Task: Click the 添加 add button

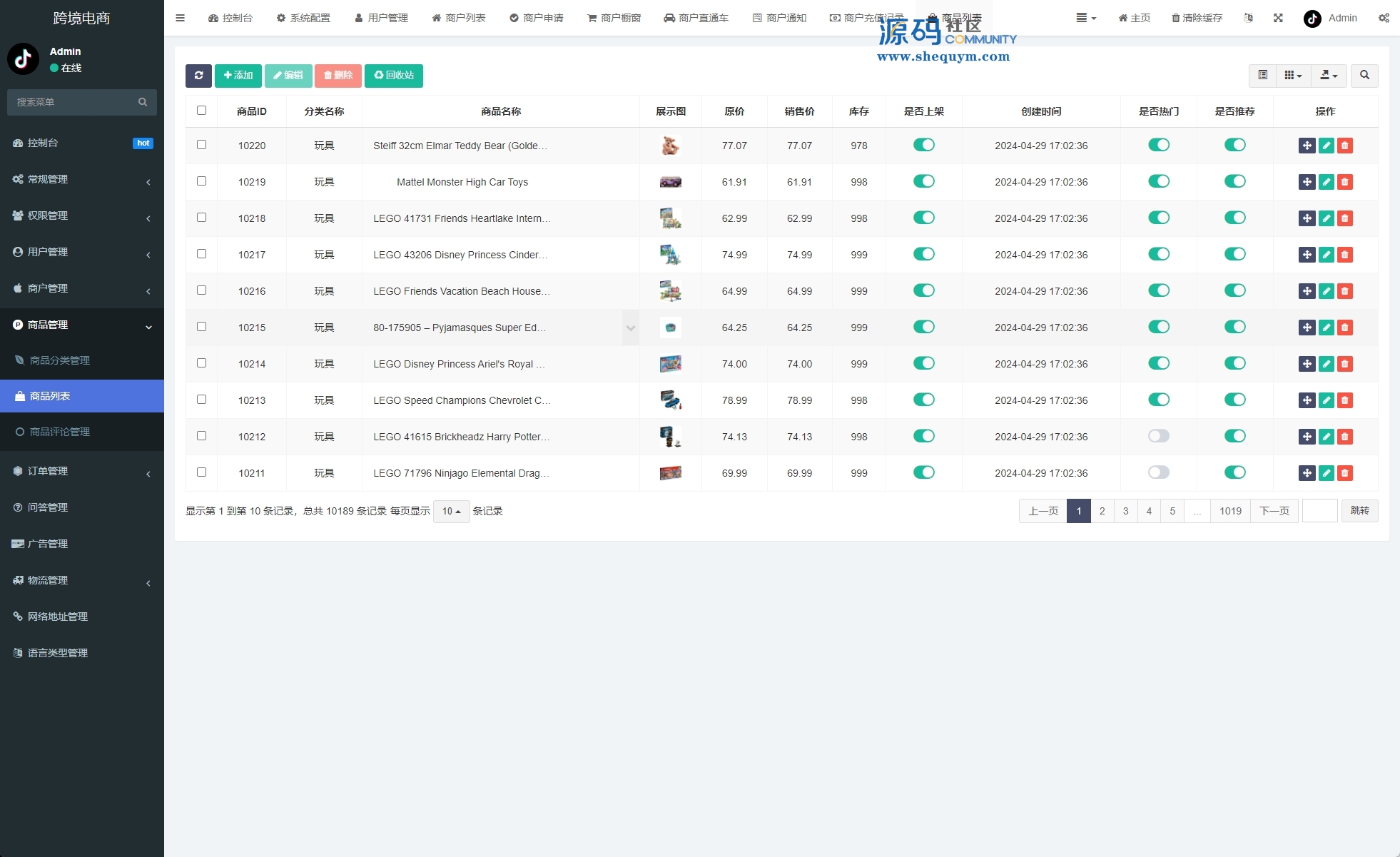Action: click(238, 76)
